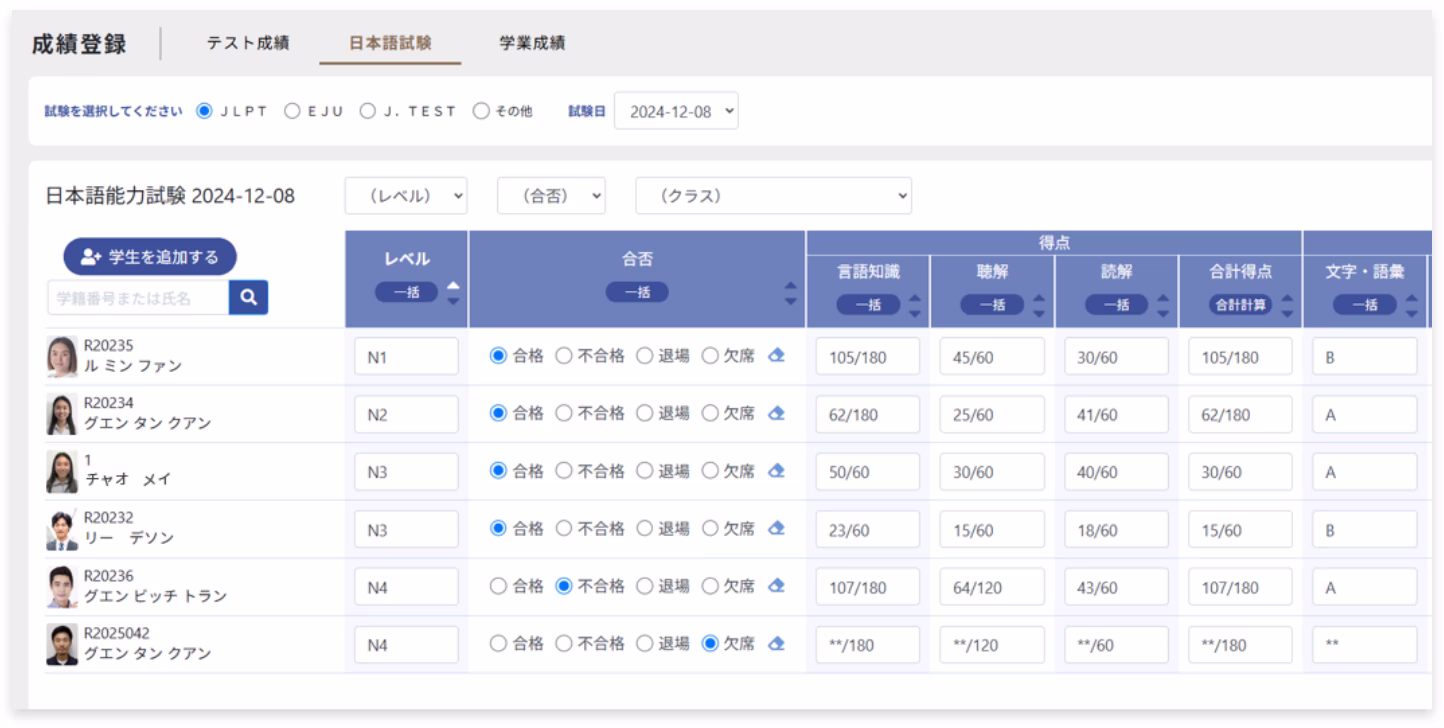The width and height of the screenshot is (1444, 728).
Task: Click 合計計算 button under 合計得点
Action: [x=1241, y=306]
